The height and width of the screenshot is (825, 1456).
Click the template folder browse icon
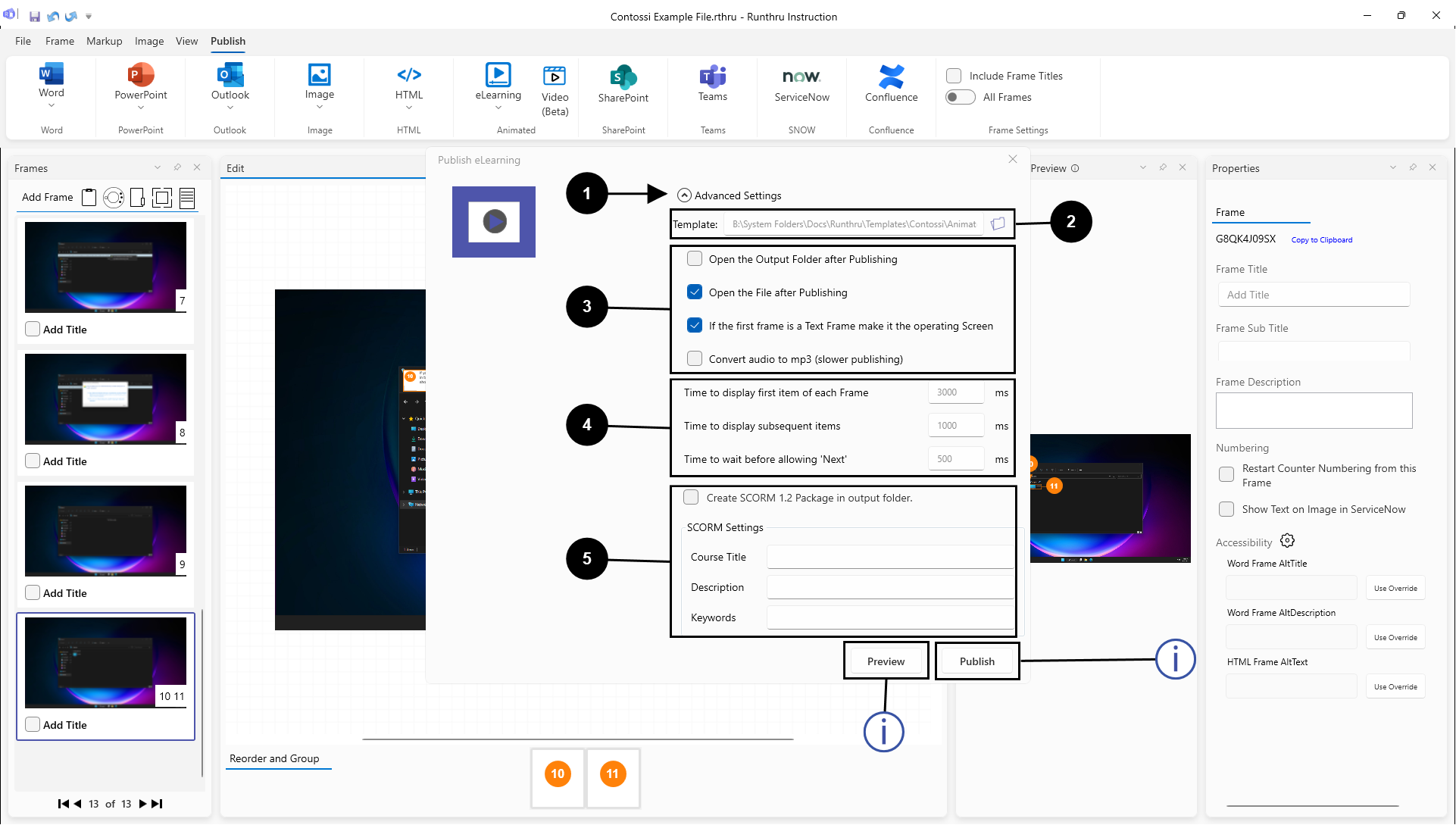coord(998,223)
